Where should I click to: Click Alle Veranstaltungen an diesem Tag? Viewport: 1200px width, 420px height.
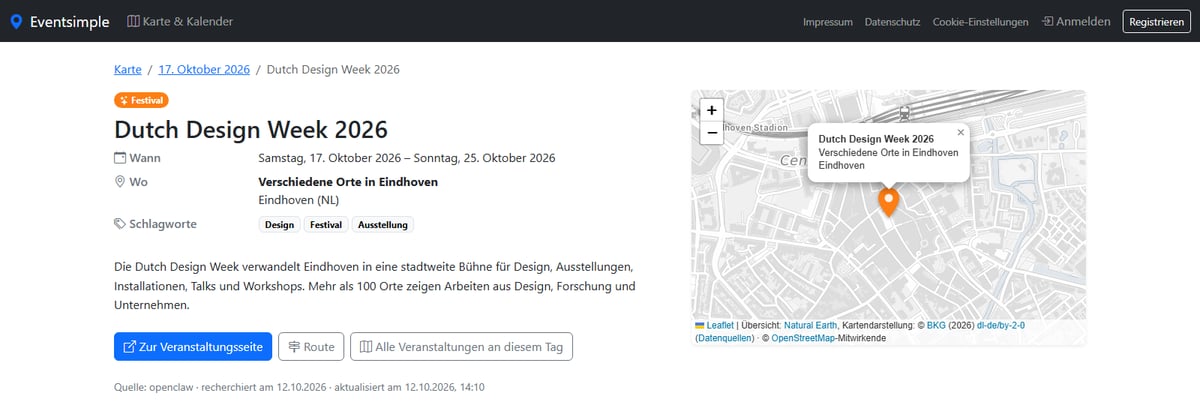[462, 346]
